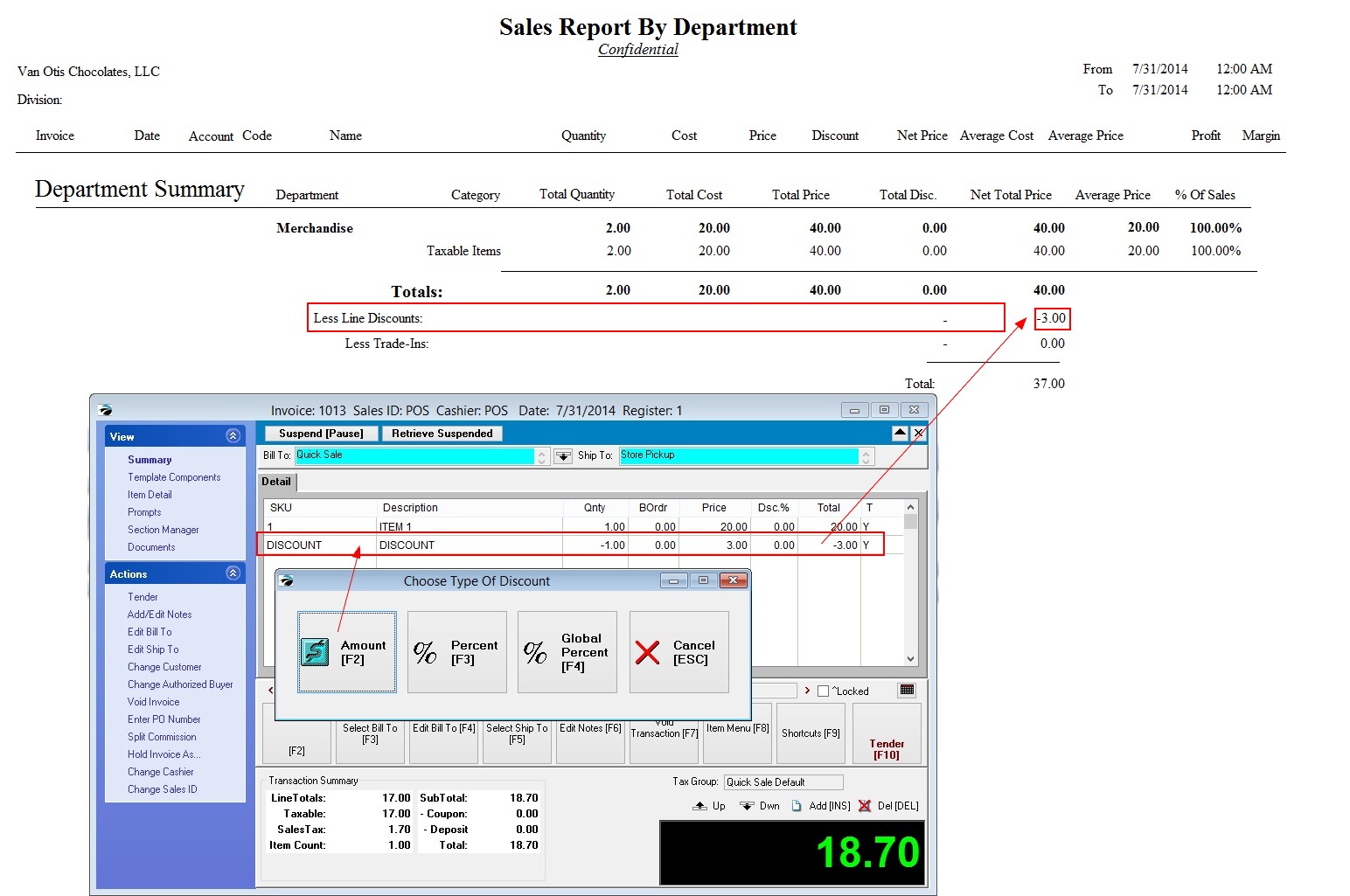The width and height of the screenshot is (1350, 896).
Task: Open the Summary view
Action: [150, 460]
